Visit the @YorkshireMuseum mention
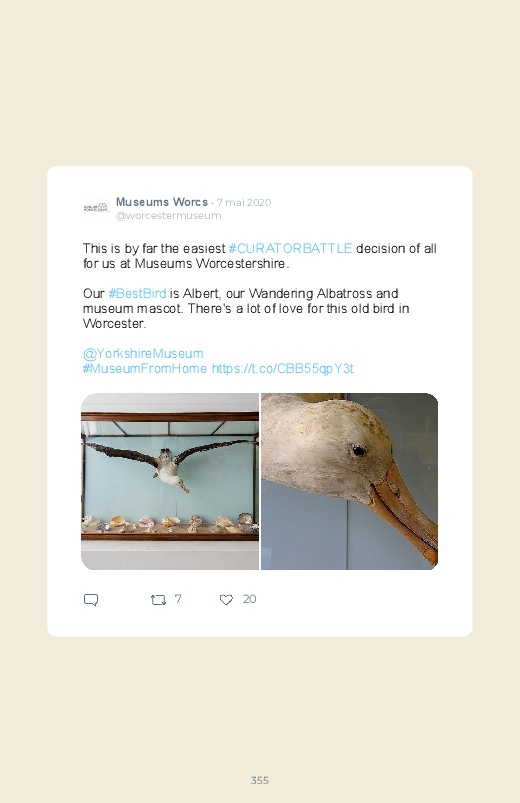Image resolution: width=520 pixels, height=803 pixels. [x=143, y=353]
